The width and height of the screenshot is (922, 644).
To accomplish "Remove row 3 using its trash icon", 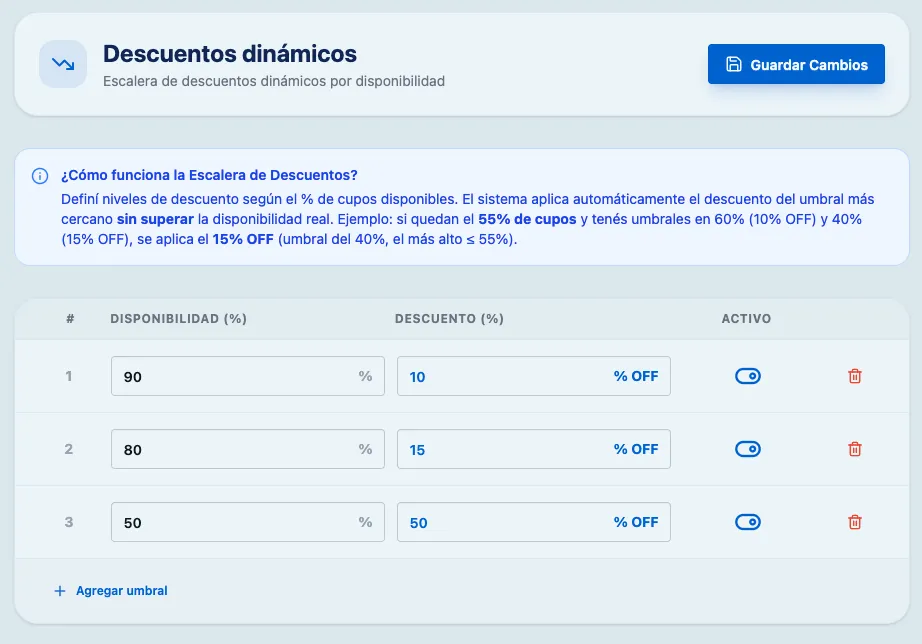I will click(854, 522).
